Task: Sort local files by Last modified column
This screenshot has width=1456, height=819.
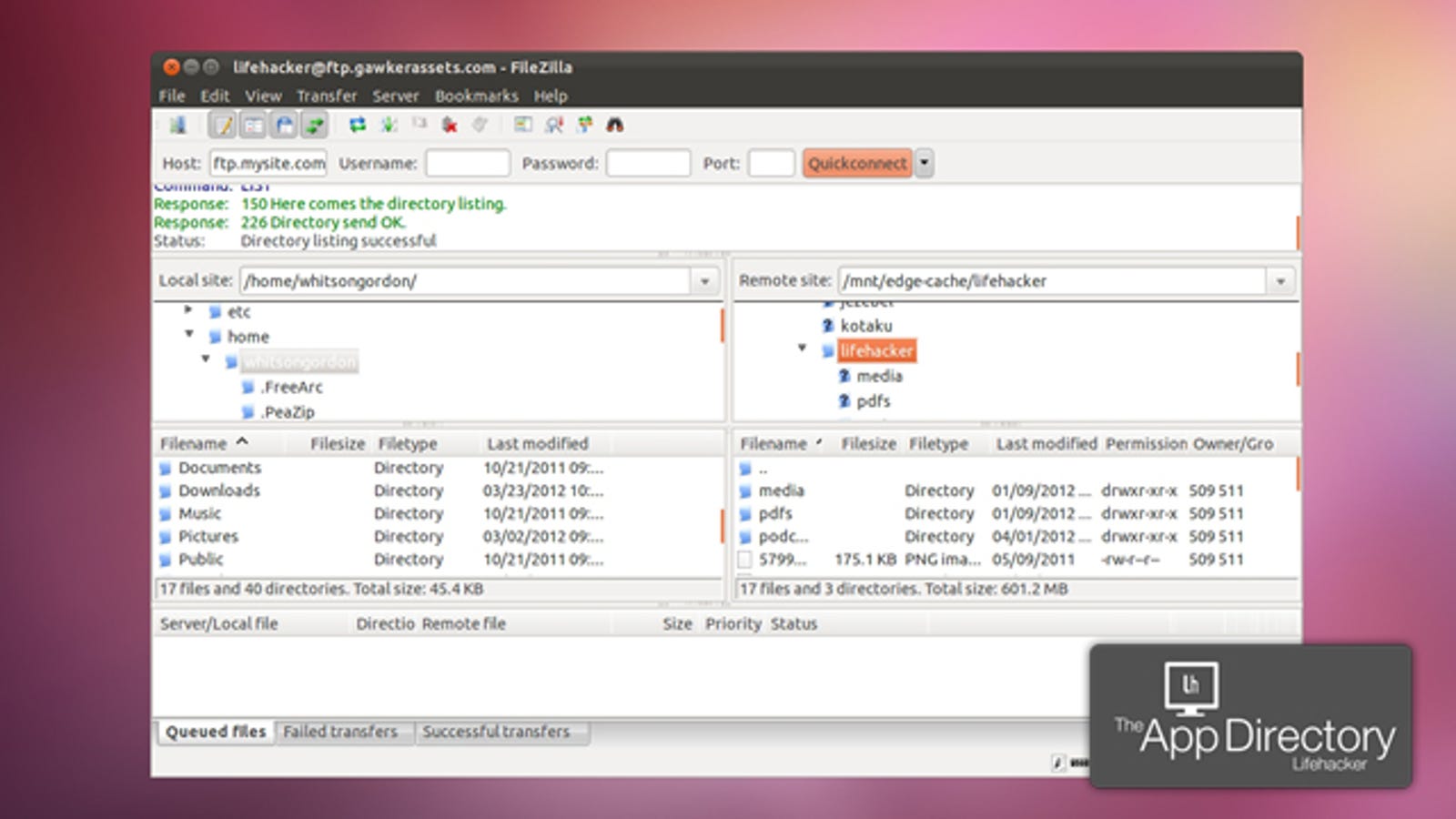Action: [x=538, y=444]
